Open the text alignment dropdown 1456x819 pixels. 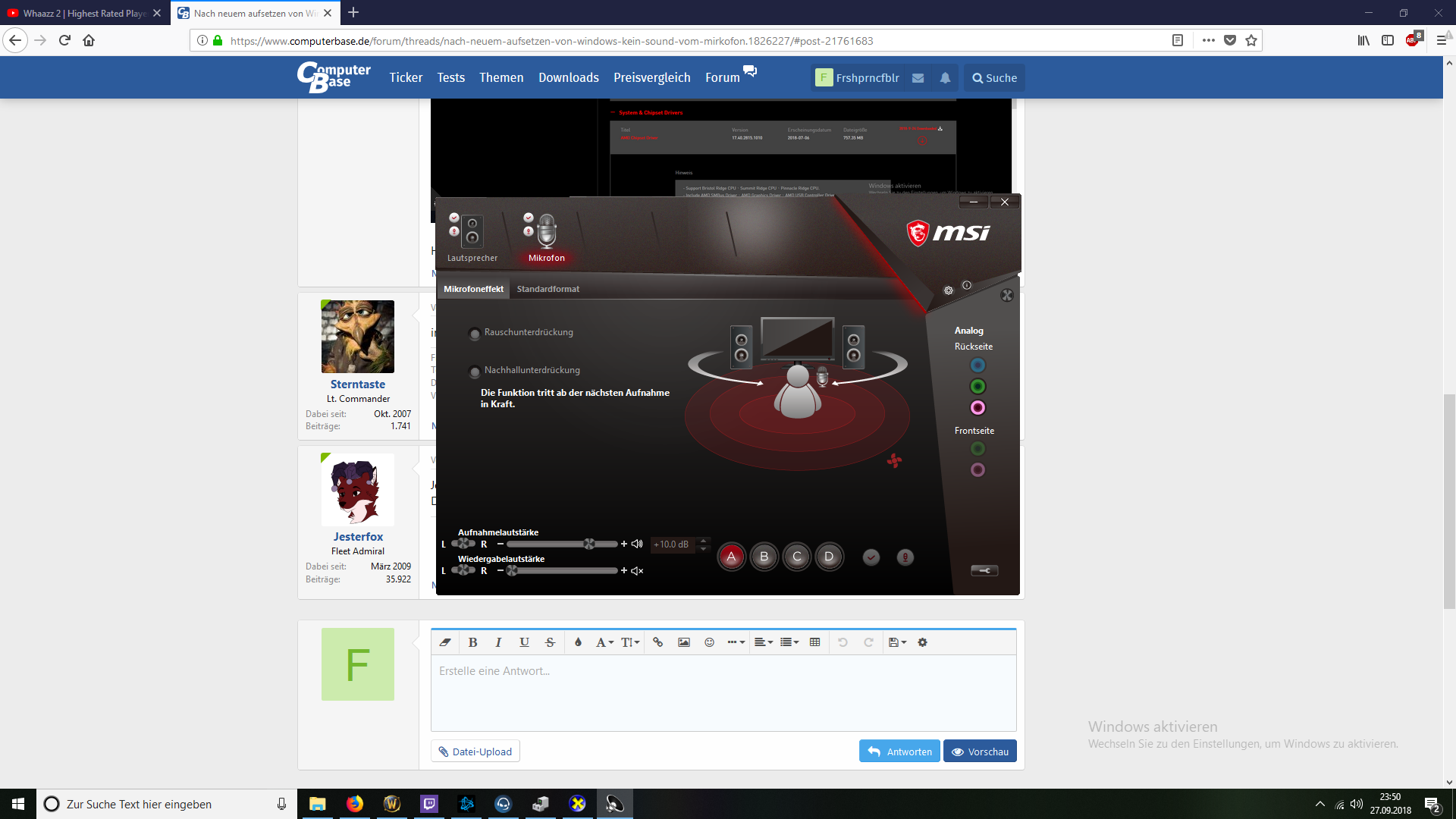[763, 642]
